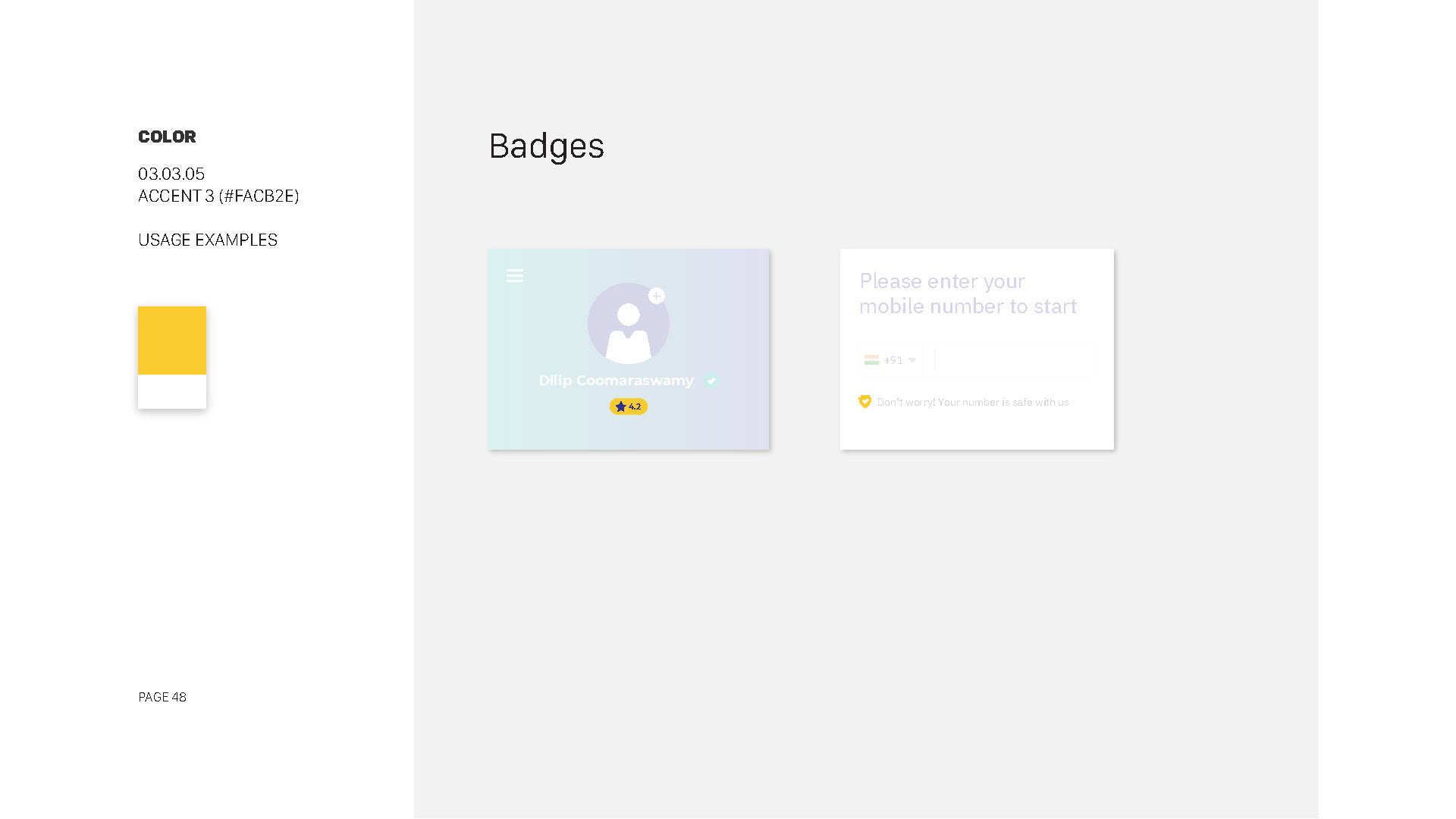Click the ACCENT 3 (#FACB2E) label
The height and width of the screenshot is (819, 1456).
218,196
